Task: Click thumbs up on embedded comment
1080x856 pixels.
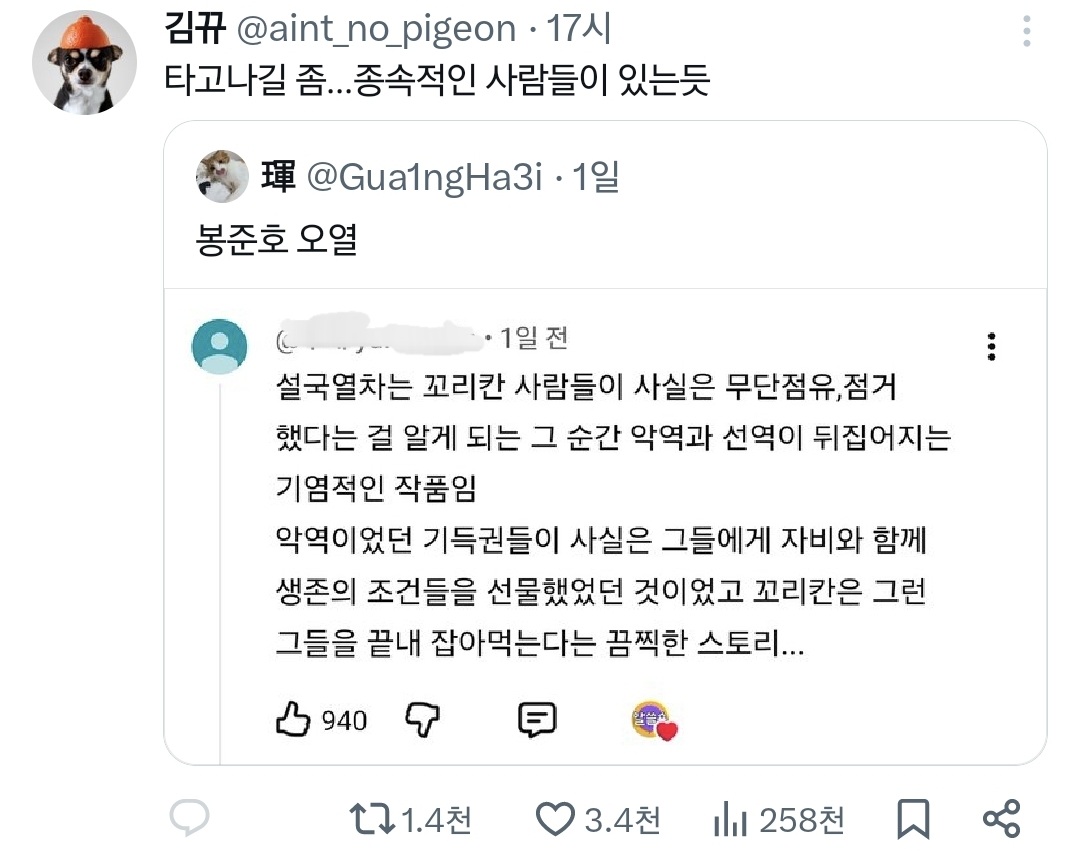Action: point(293,719)
